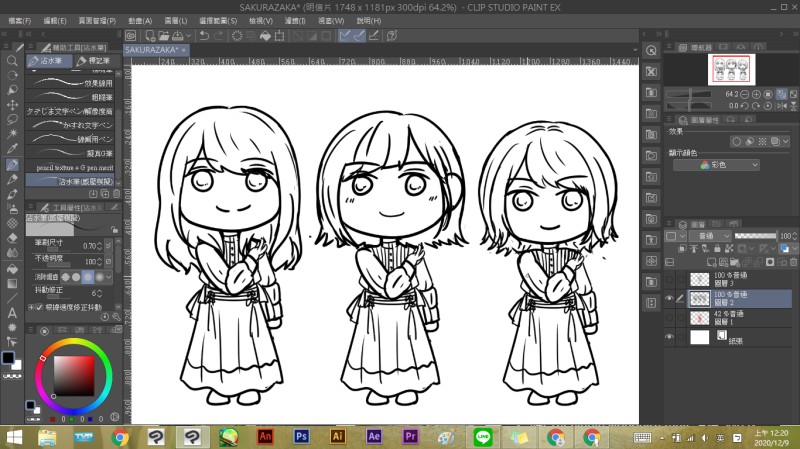Toggle visibility of the 紙張 paper layer
Viewport: 800px width, 449px height.
pyautogui.click(x=669, y=338)
